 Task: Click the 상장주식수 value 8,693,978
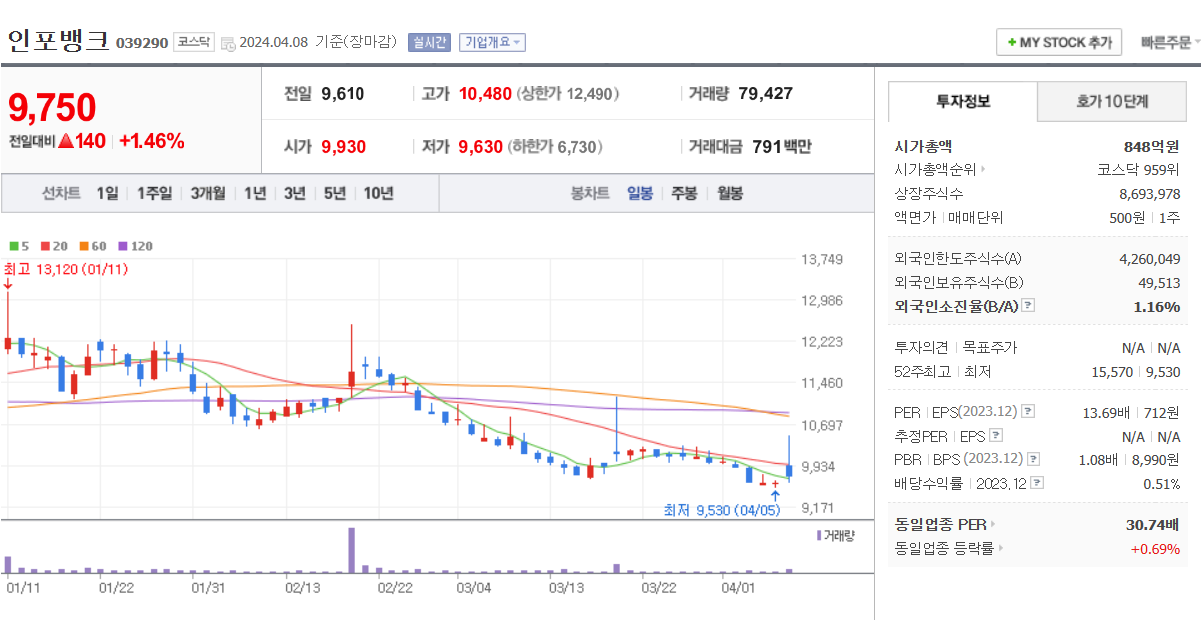1150,194
